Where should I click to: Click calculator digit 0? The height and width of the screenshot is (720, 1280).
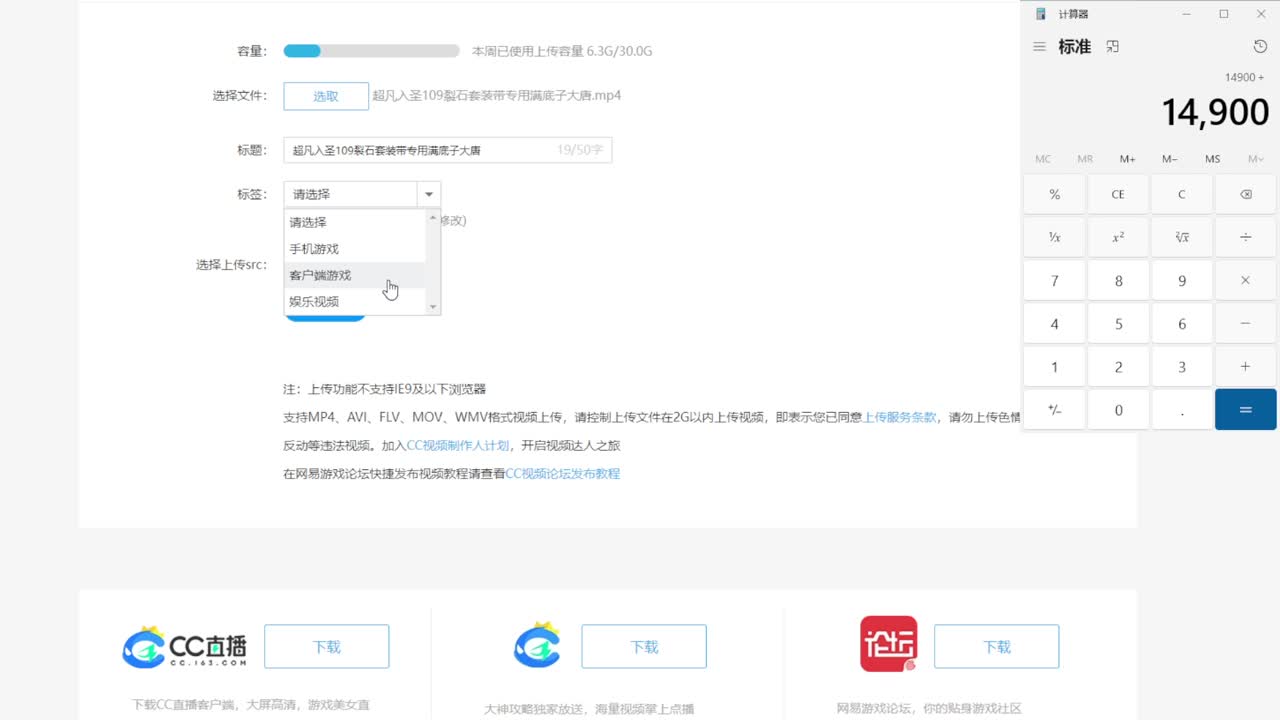(x=1118, y=410)
